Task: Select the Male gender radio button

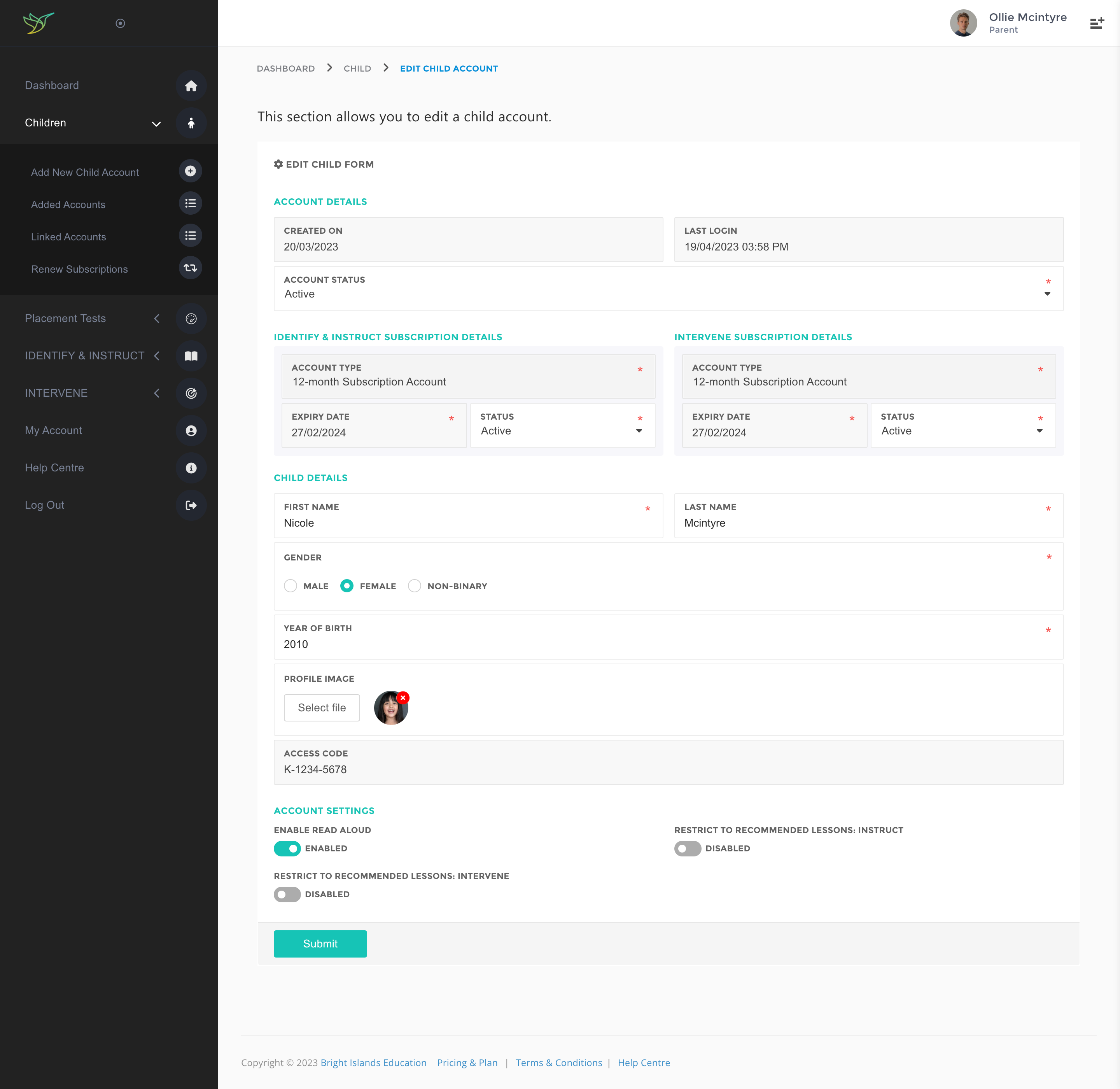Action: coord(290,586)
